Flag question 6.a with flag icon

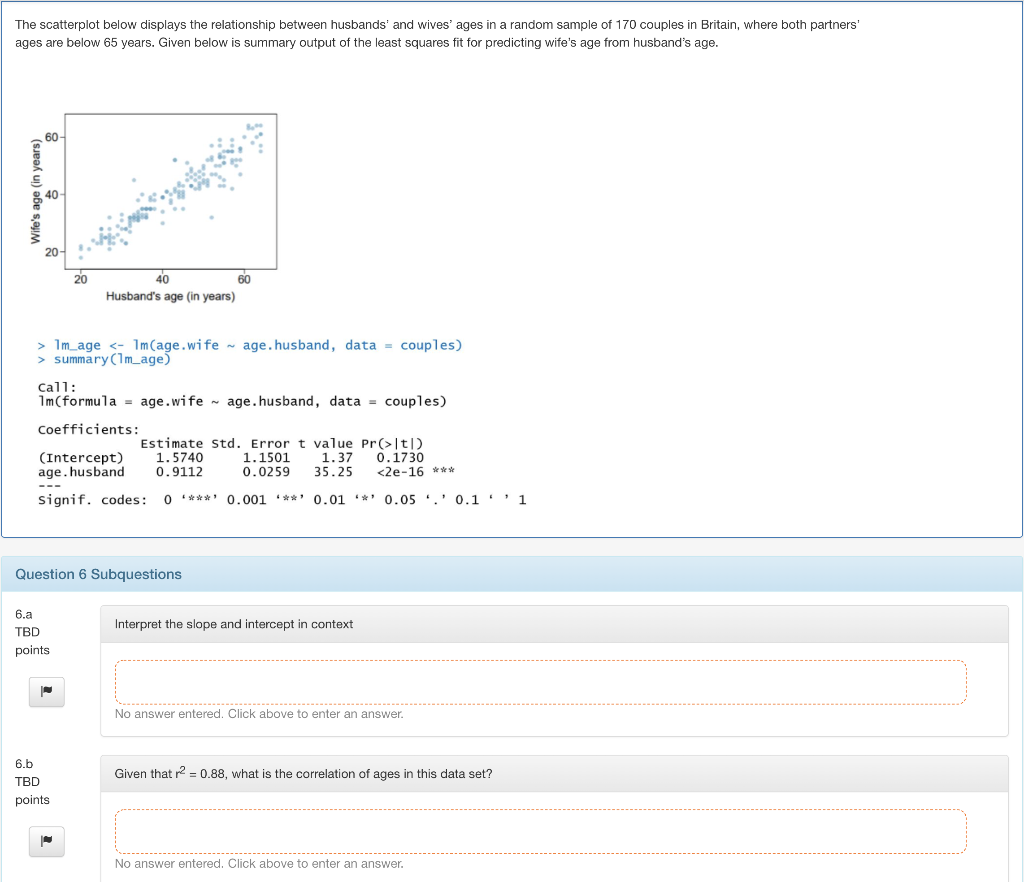click(46, 692)
